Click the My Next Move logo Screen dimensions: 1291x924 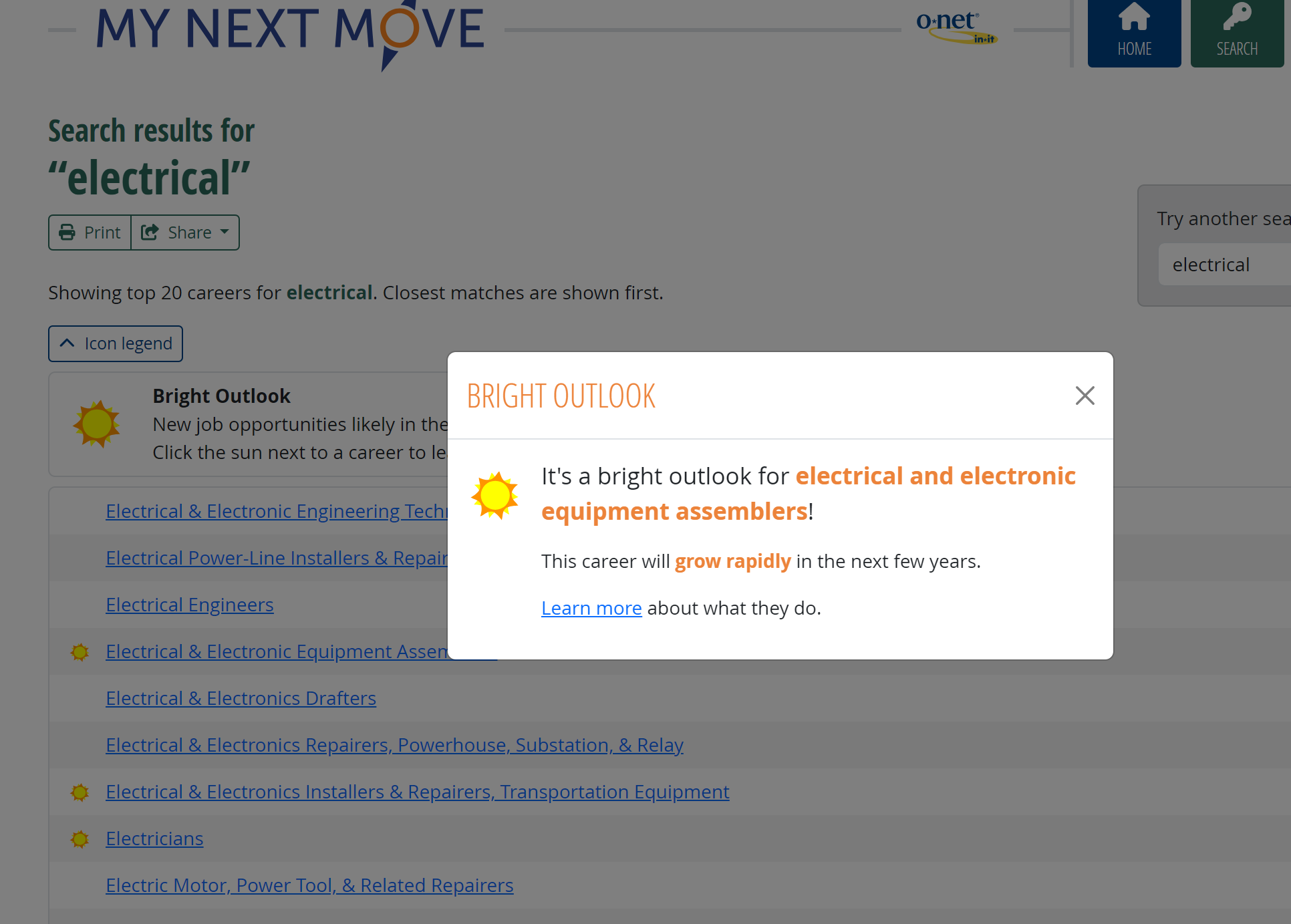291,30
